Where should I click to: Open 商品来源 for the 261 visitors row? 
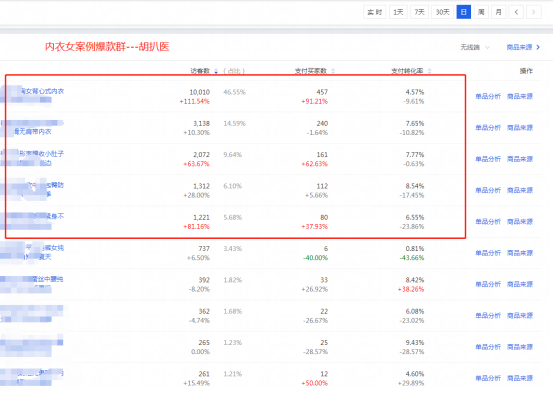tap(520, 378)
